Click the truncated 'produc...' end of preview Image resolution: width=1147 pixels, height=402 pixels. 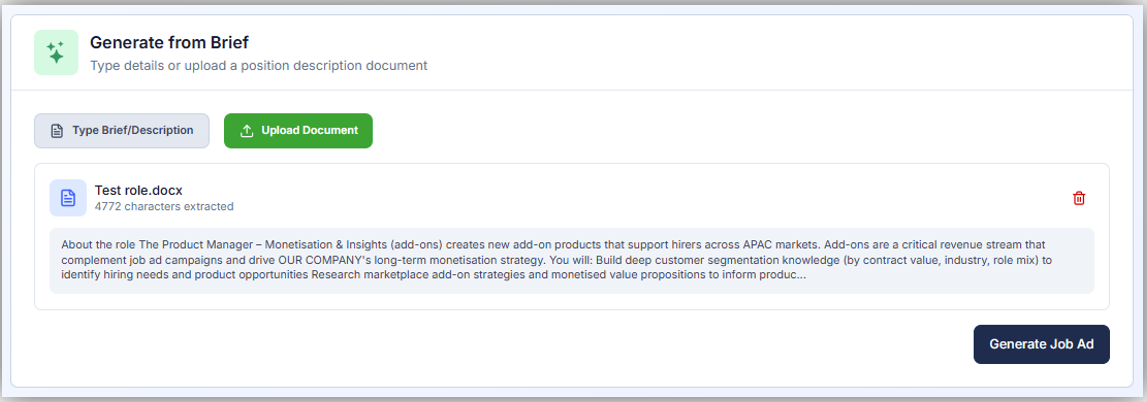coord(781,276)
